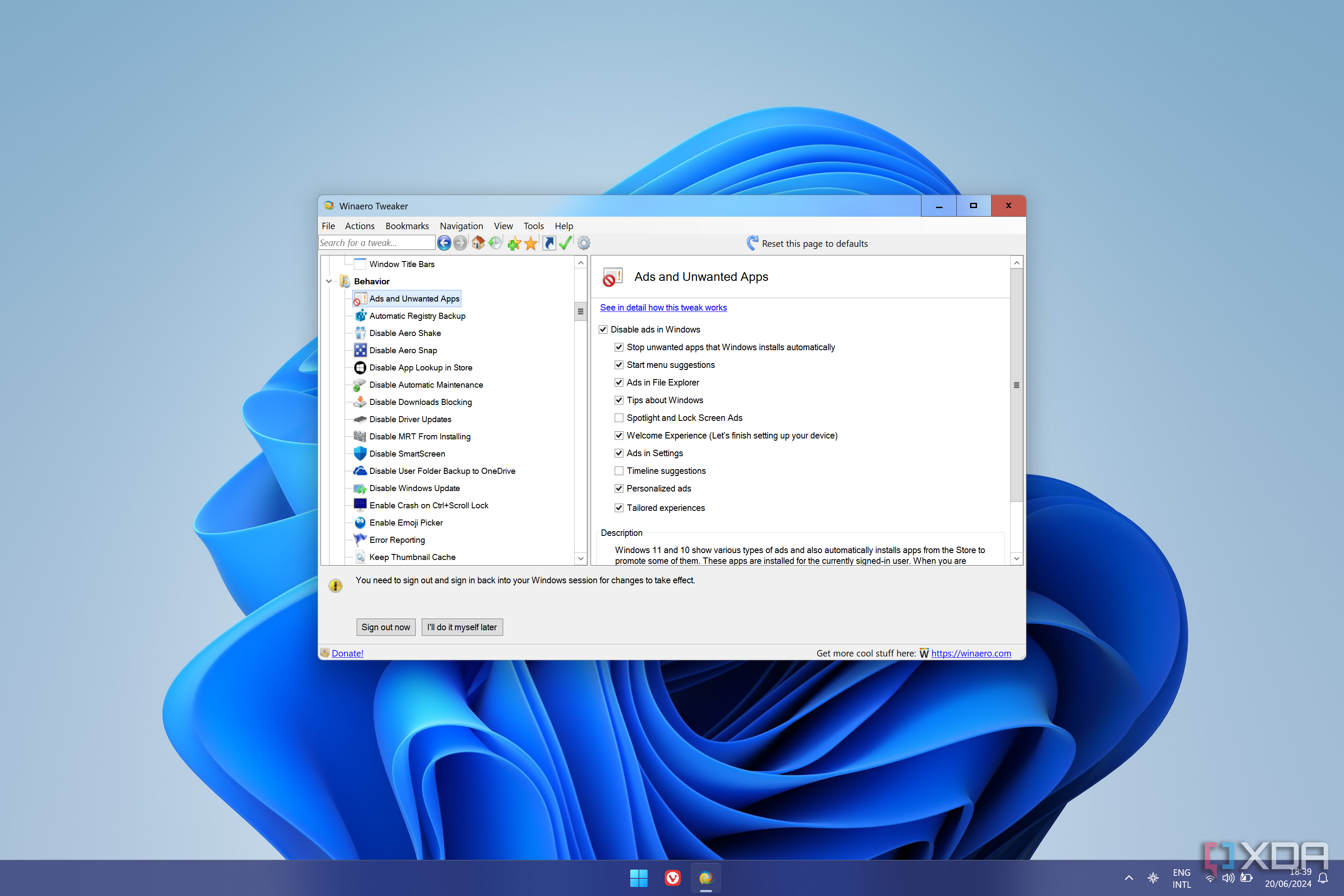The height and width of the screenshot is (896, 1344).
Task: Click the blue Back navigation arrow
Action: (x=443, y=243)
